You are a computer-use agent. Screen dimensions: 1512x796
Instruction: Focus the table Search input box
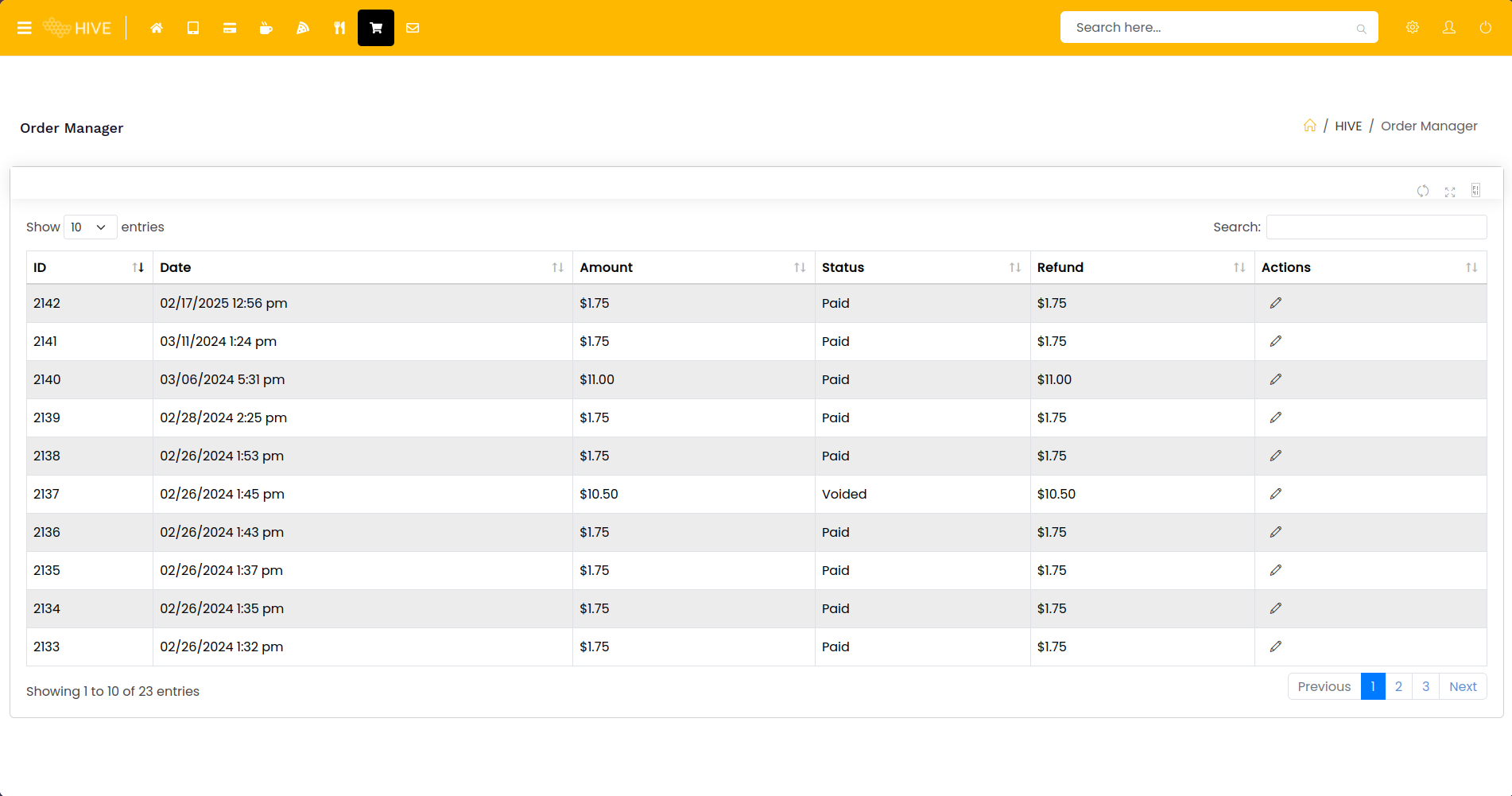click(1376, 227)
